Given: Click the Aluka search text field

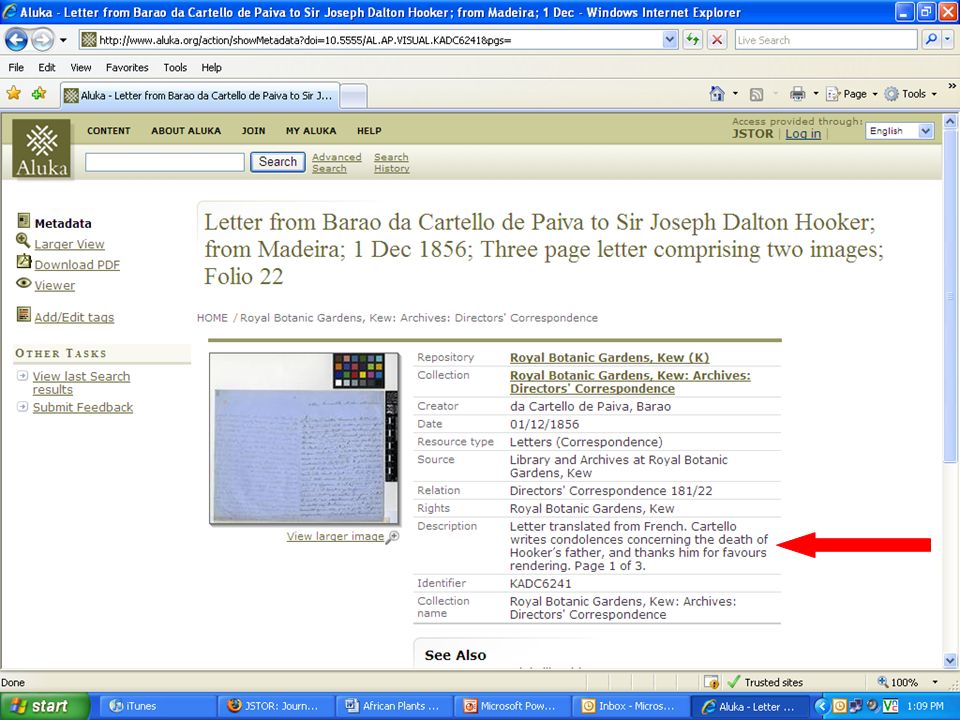Looking at the screenshot, I should 165,162.
